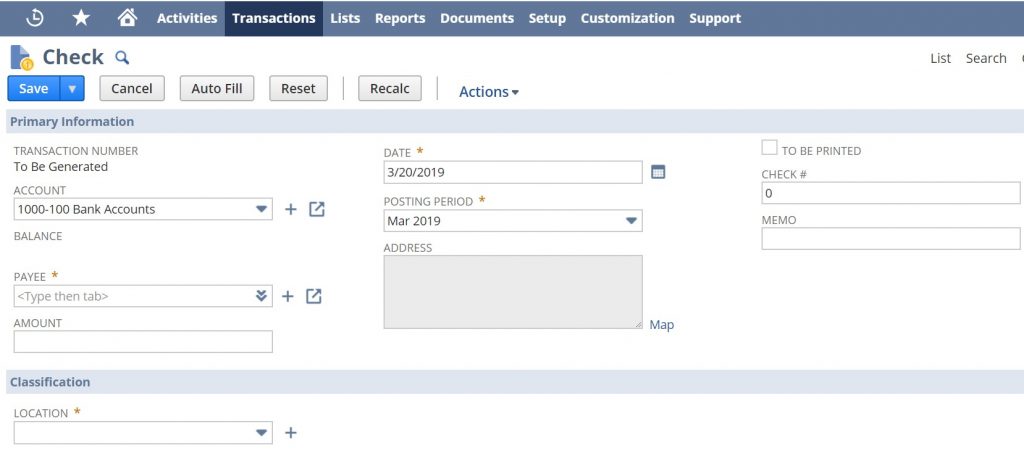Click into the Amount input field
Image resolution: width=1024 pixels, height=458 pixels.
coord(143,342)
